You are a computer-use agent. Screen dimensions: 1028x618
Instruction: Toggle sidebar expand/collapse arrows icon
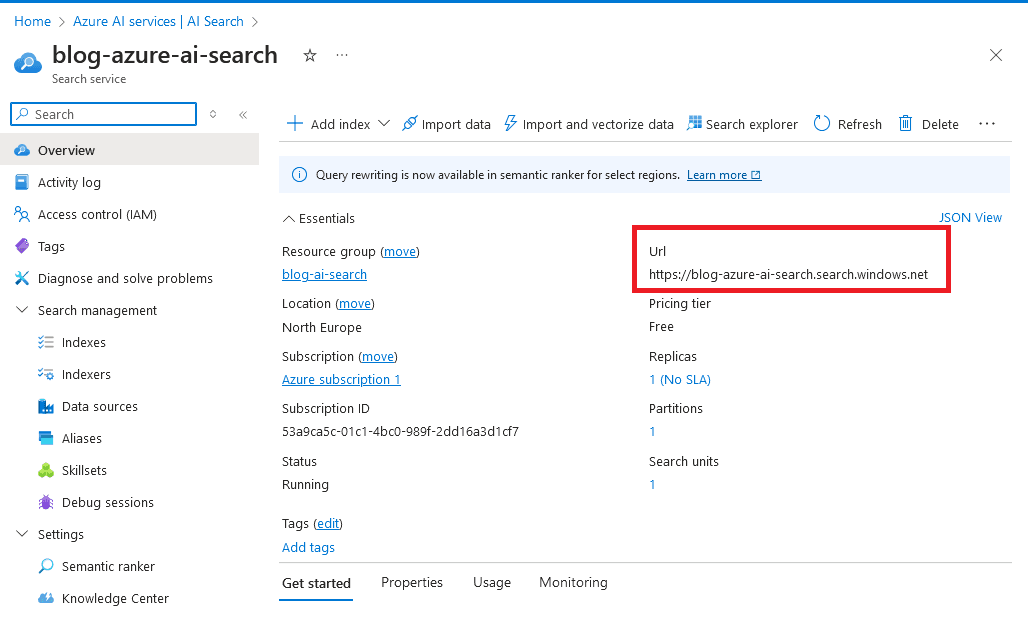point(213,114)
